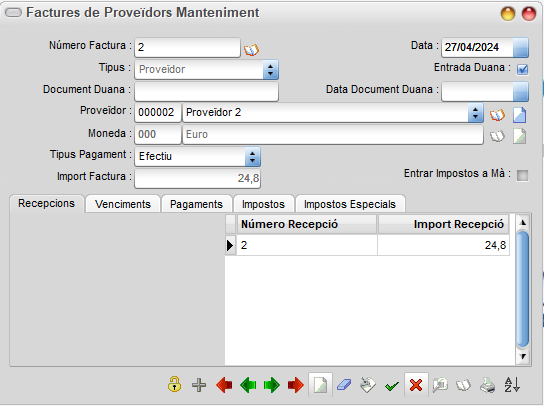
Task: Go to first record with red left arrow
Action: tap(224, 385)
